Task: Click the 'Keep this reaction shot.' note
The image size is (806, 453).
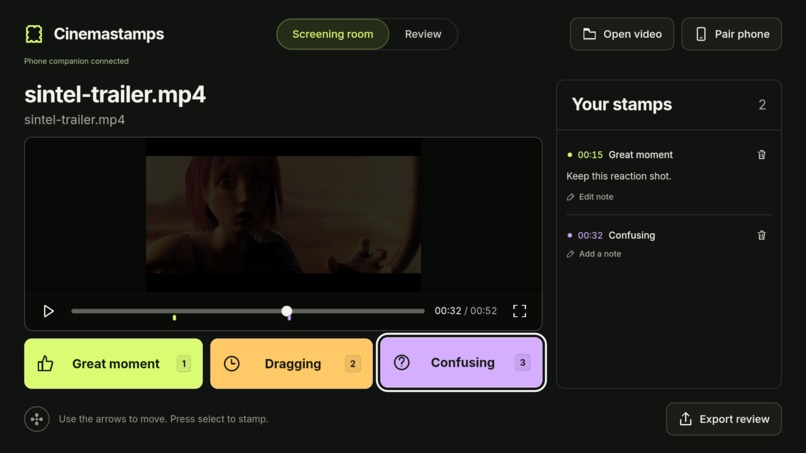Action: point(618,176)
